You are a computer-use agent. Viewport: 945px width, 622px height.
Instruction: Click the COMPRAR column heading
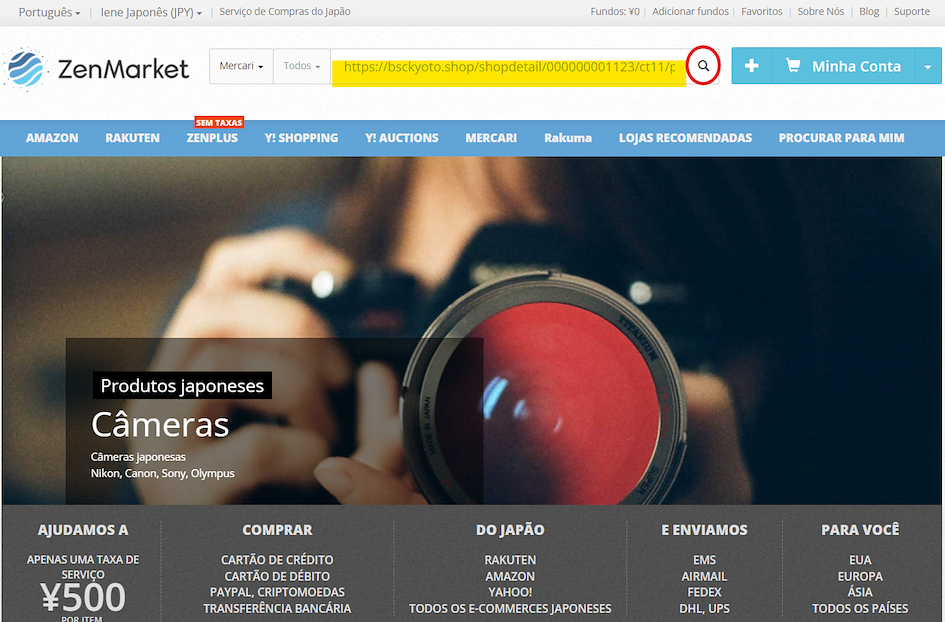pos(277,530)
